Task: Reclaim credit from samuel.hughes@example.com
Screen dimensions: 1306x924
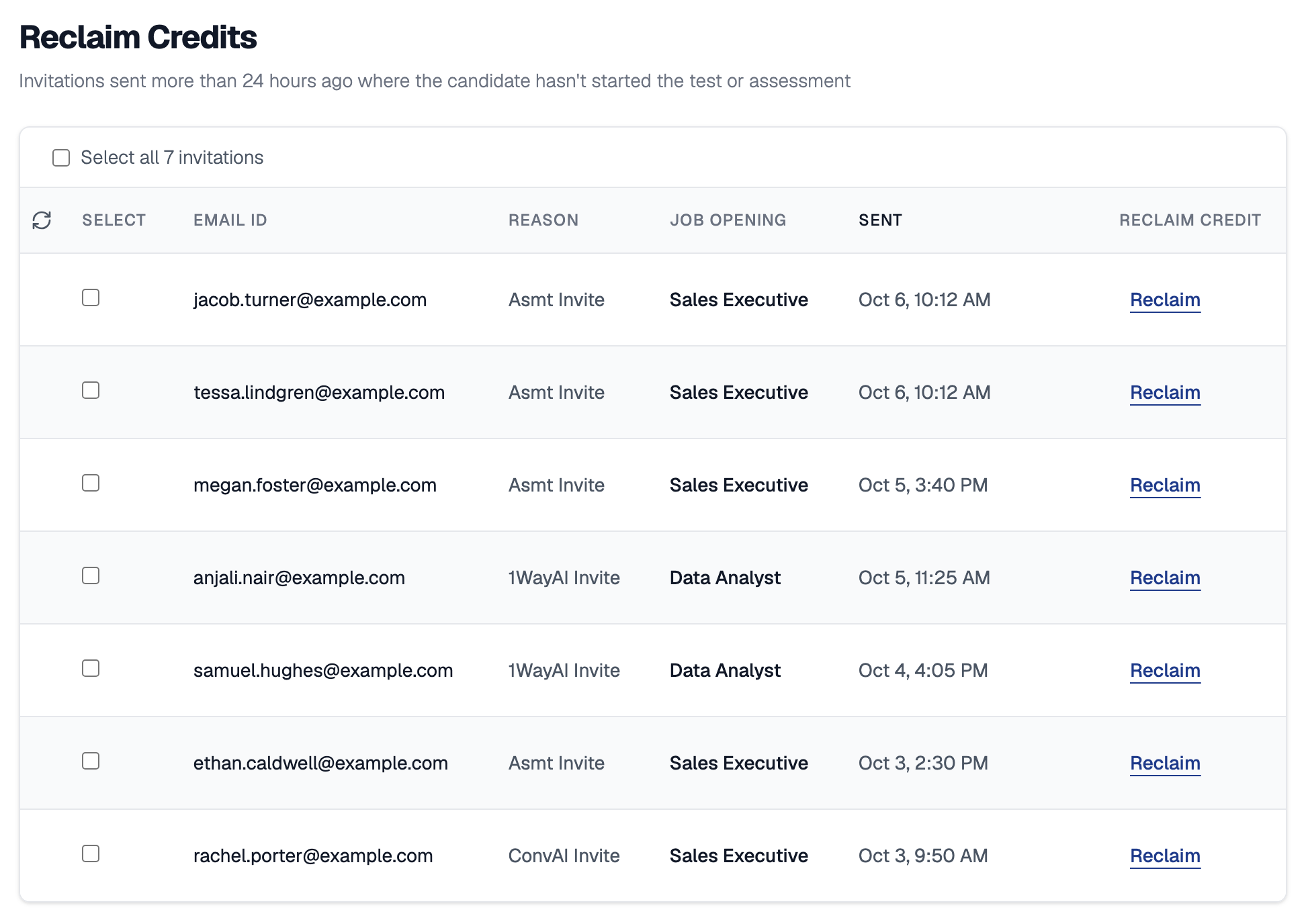Action: click(x=1165, y=670)
